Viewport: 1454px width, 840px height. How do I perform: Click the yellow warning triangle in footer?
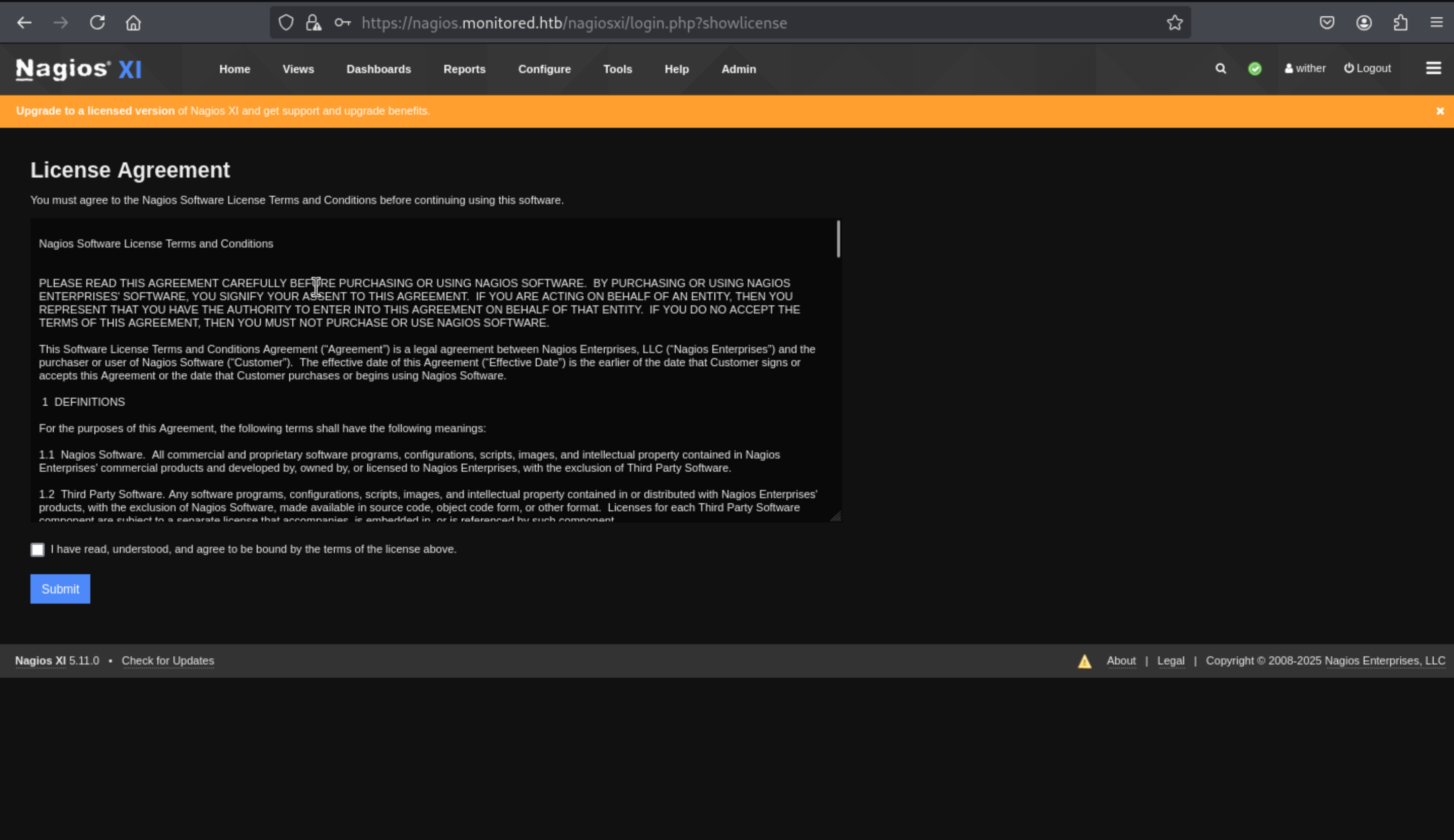pos(1084,661)
